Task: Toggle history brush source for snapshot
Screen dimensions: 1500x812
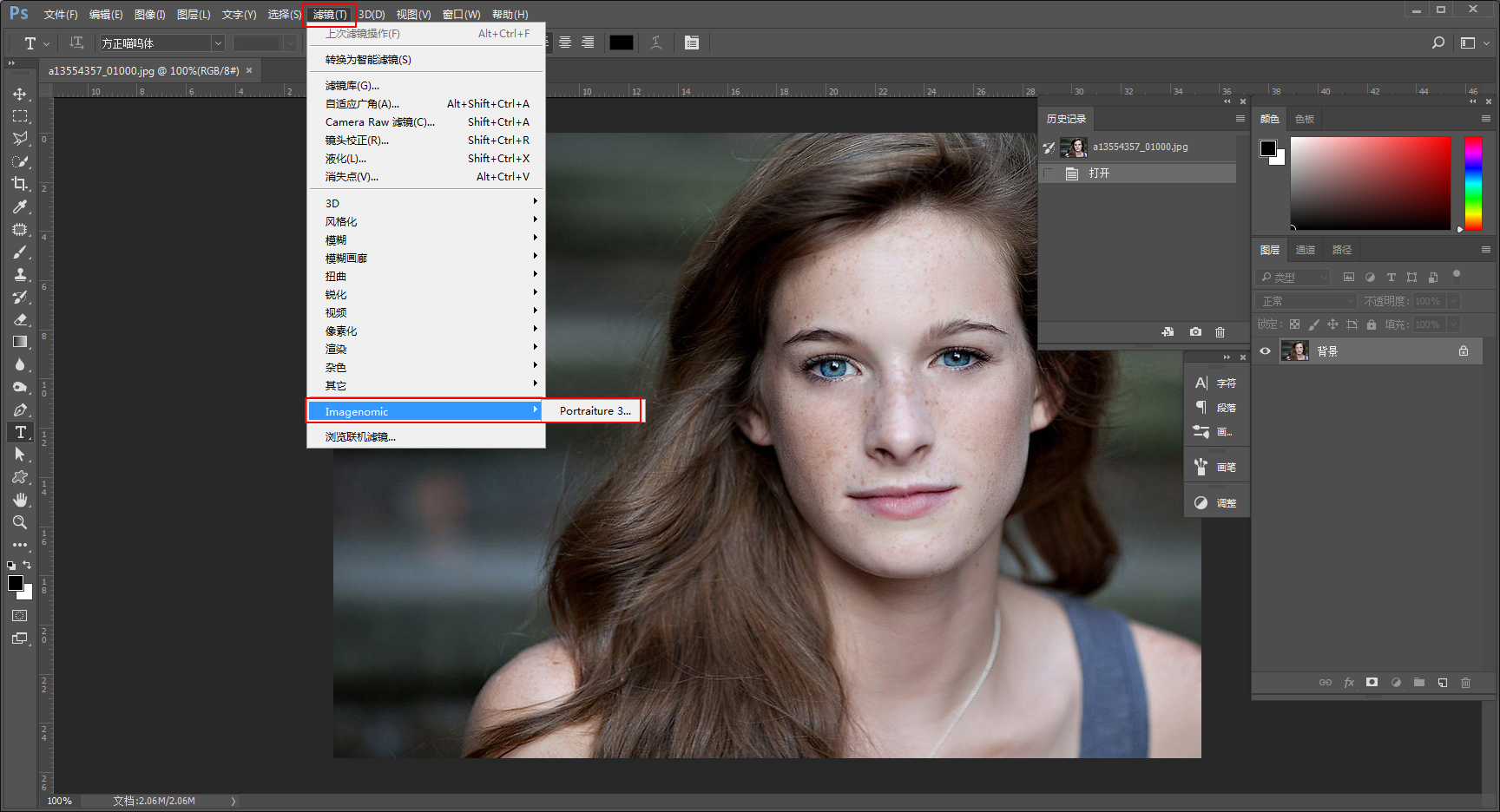Action: (x=1049, y=147)
